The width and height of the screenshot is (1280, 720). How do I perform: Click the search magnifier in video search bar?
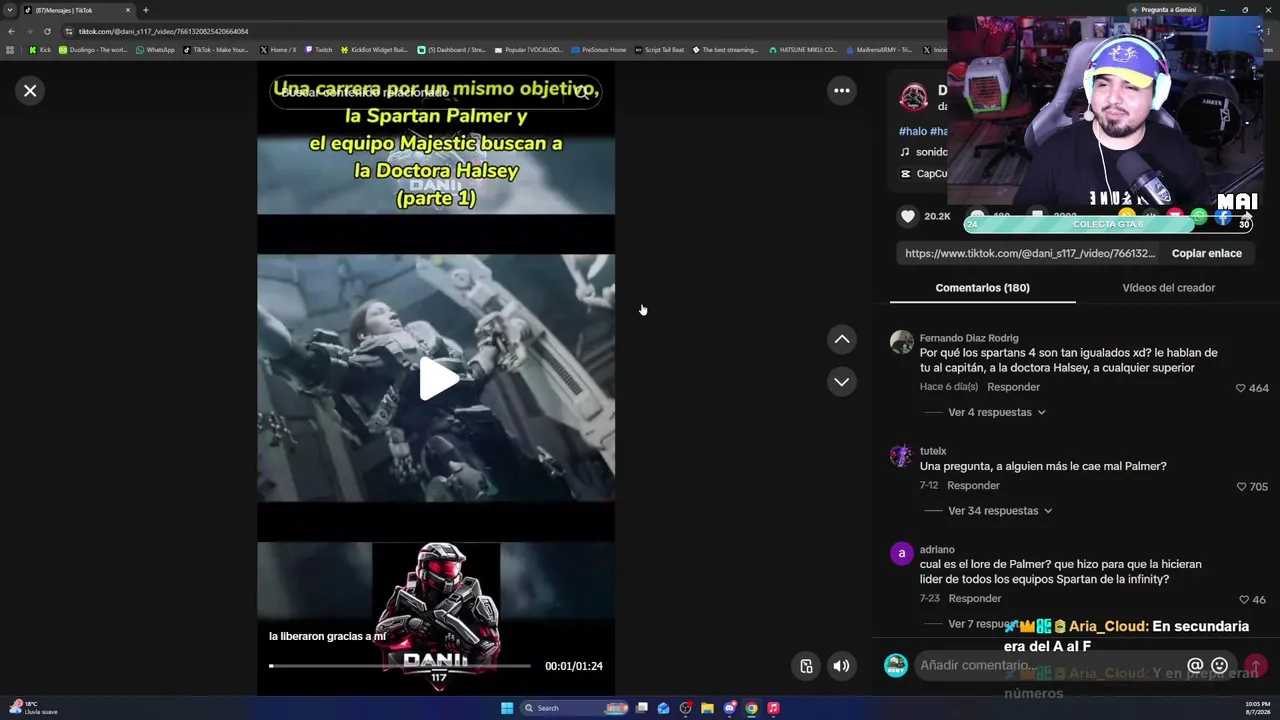pos(582,93)
